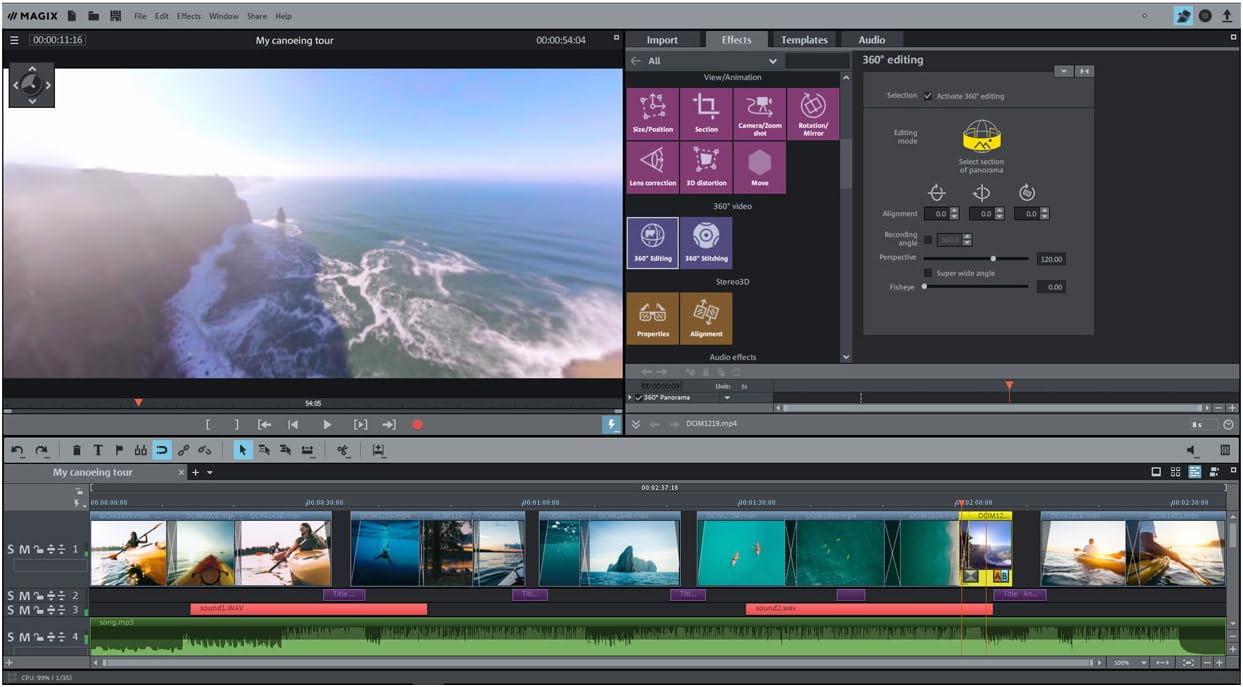Viewport: 1243px width, 687px height.
Task: Click the Stereo3D Properties tile
Action: 652,318
